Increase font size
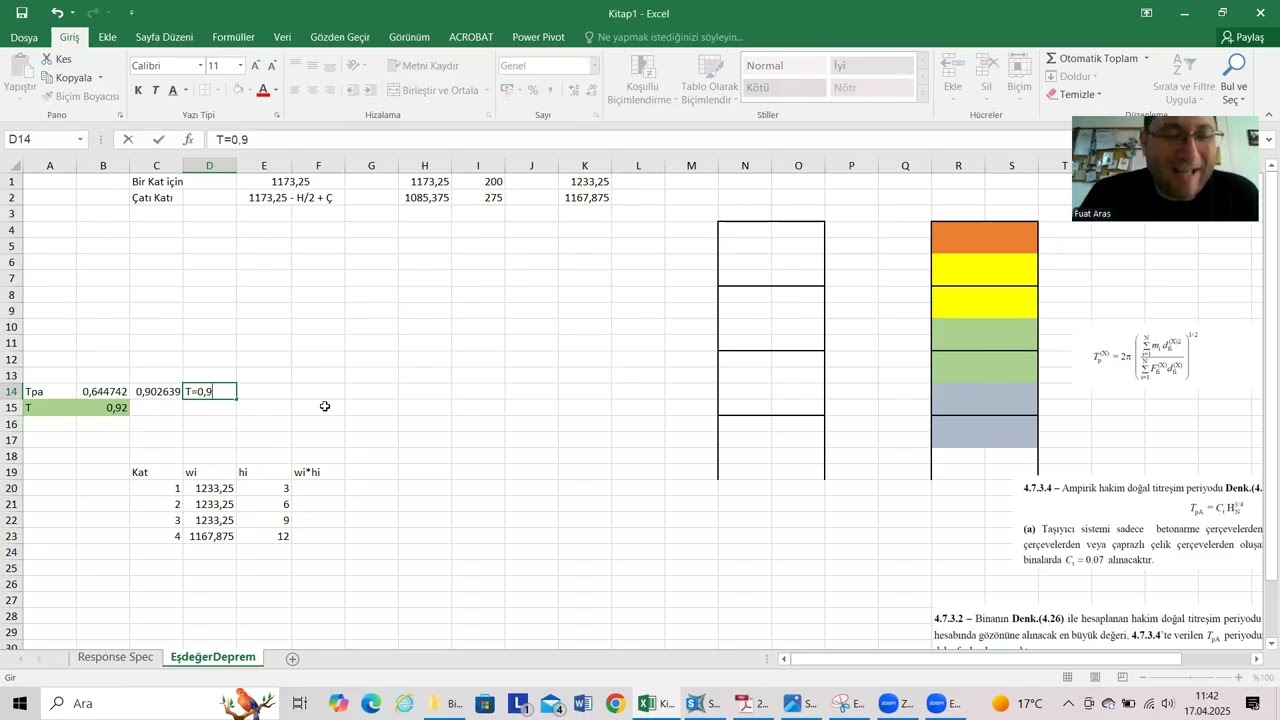 tap(256, 66)
